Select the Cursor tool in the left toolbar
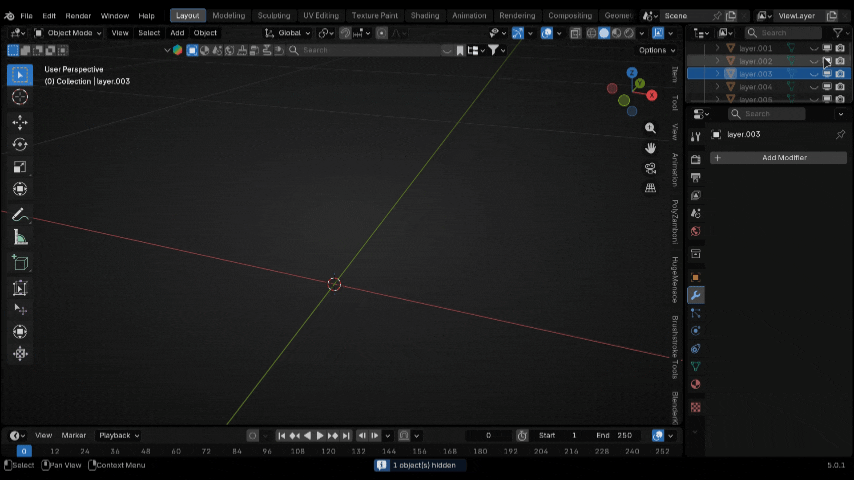 click(x=20, y=97)
